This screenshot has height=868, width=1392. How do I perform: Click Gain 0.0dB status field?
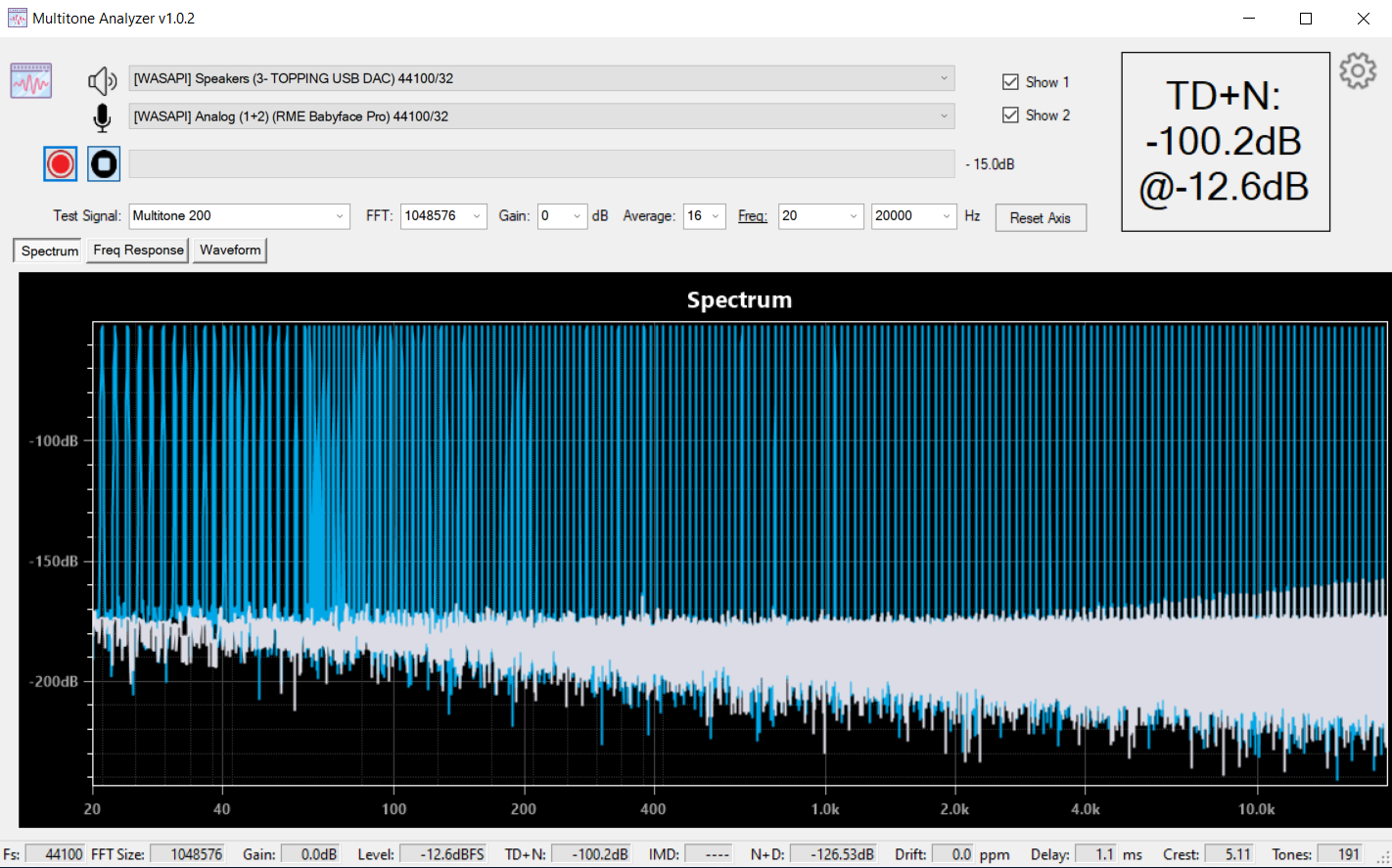pyautogui.click(x=309, y=854)
